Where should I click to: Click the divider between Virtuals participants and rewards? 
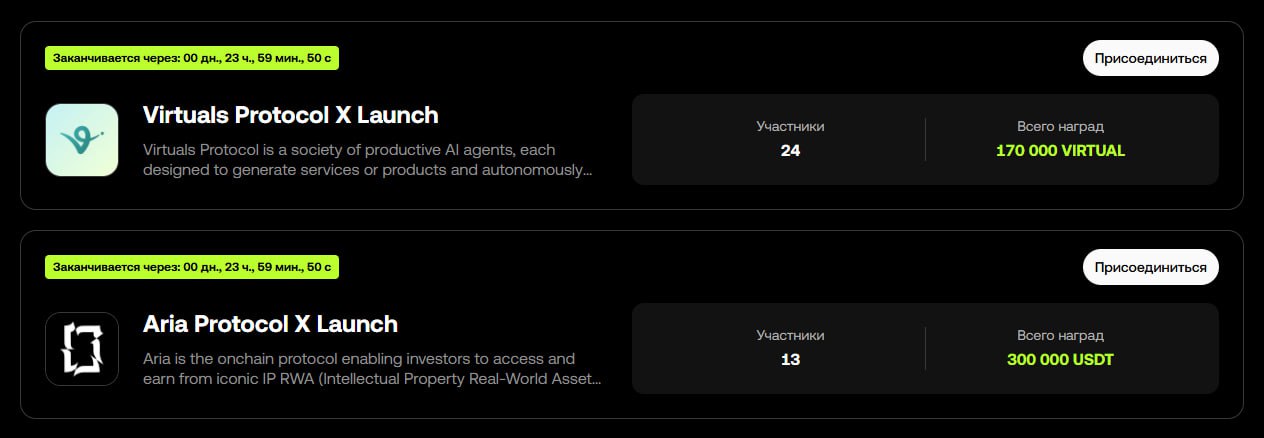(x=925, y=139)
